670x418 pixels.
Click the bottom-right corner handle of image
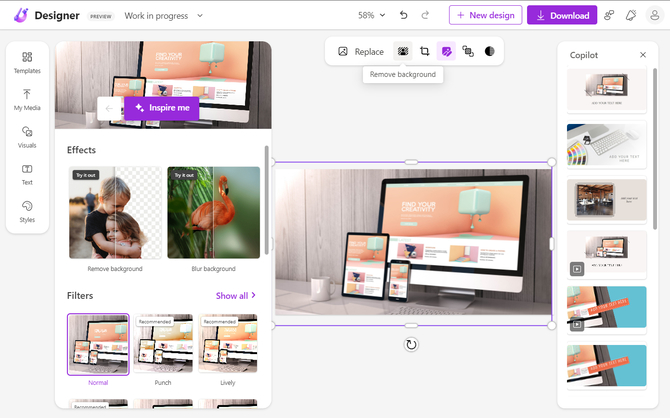tap(552, 325)
